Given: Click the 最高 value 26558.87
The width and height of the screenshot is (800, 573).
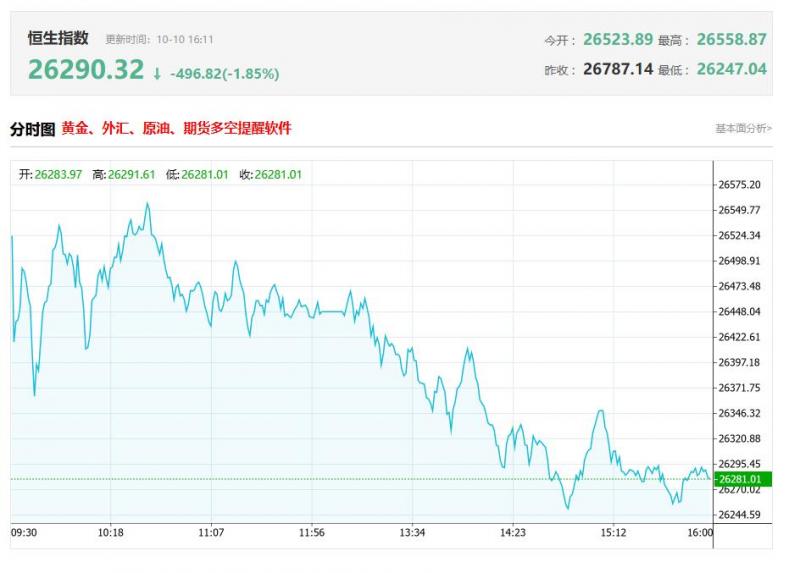Looking at the screenshot, I should [731, 40].
